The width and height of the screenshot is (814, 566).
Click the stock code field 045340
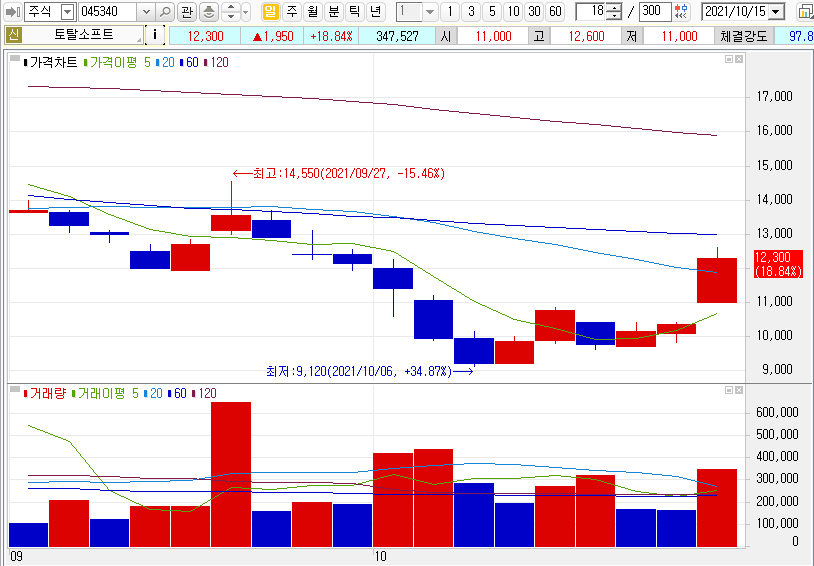[107, 11]
